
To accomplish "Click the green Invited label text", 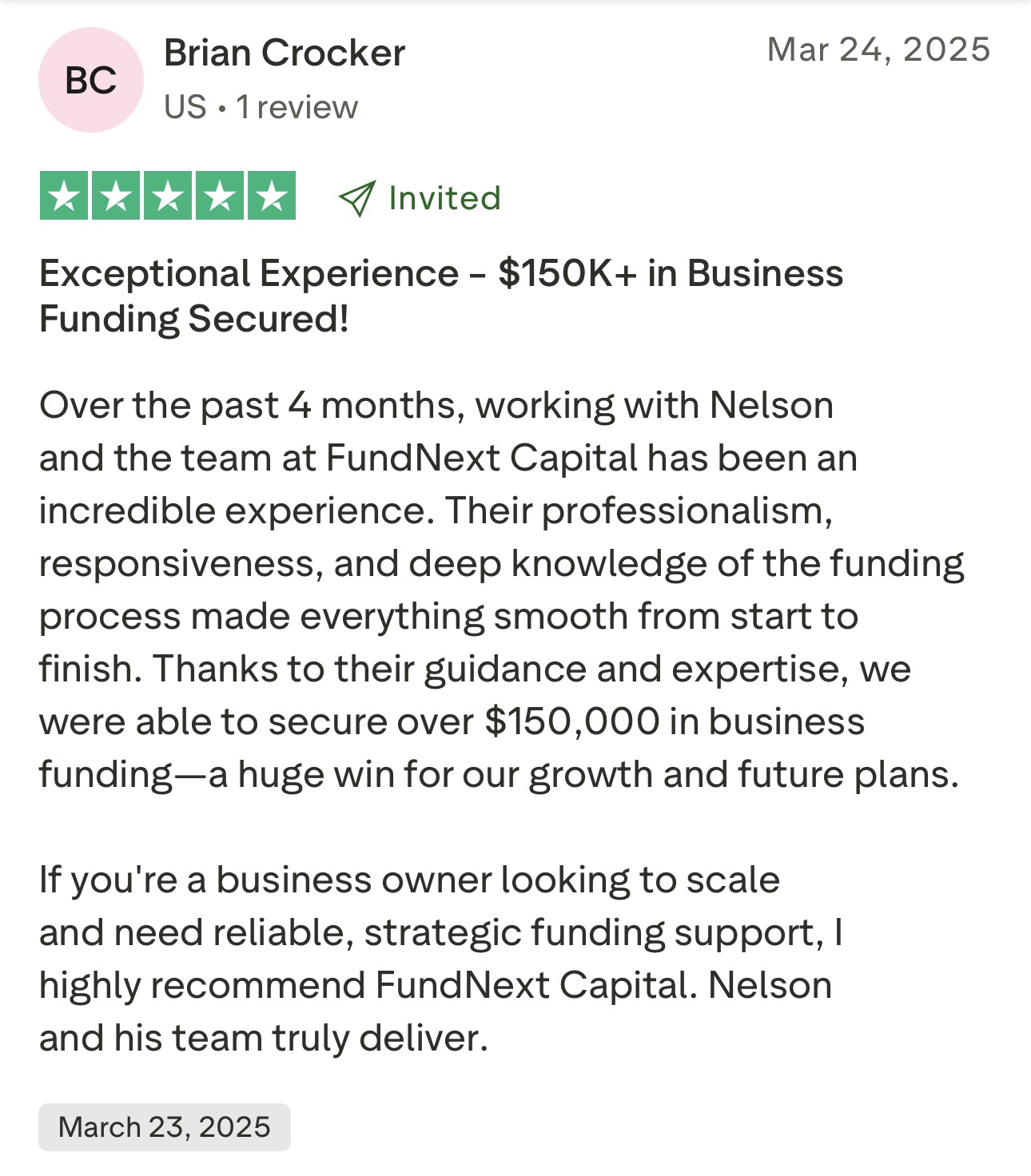I will [444, 198].
